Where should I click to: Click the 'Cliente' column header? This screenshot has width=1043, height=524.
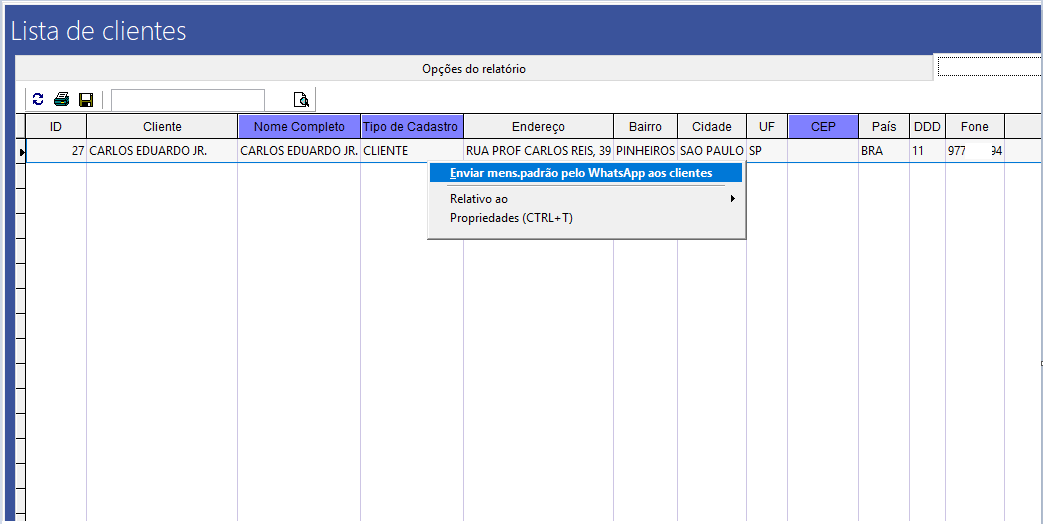click(162, 127)
